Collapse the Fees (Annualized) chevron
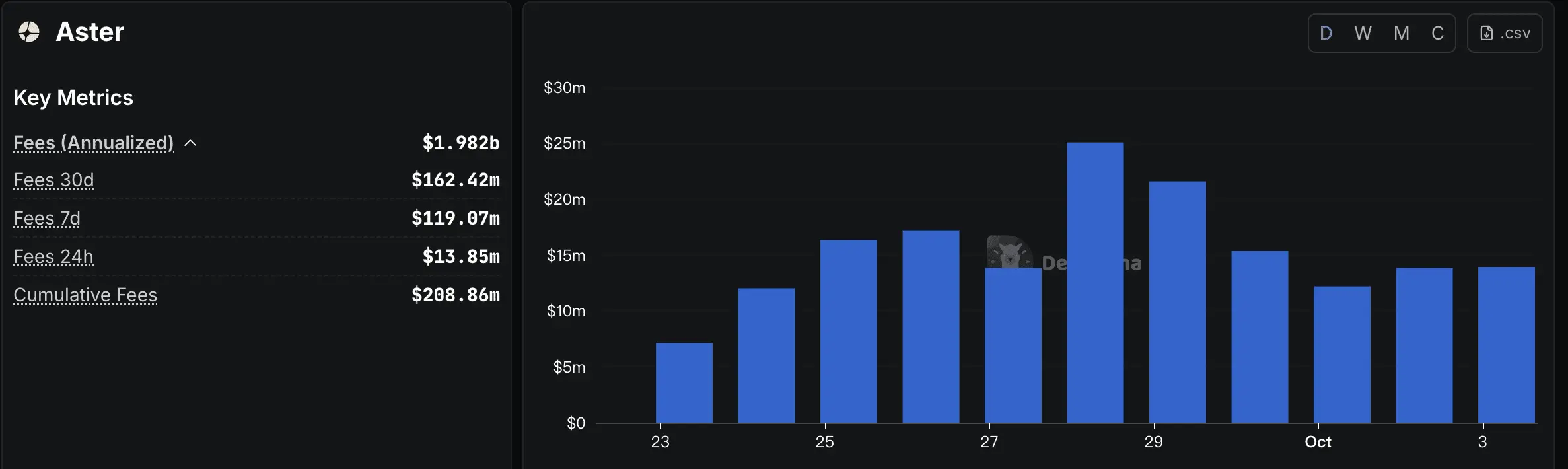This screenshot has width=1568, height=469. (190, 143)
